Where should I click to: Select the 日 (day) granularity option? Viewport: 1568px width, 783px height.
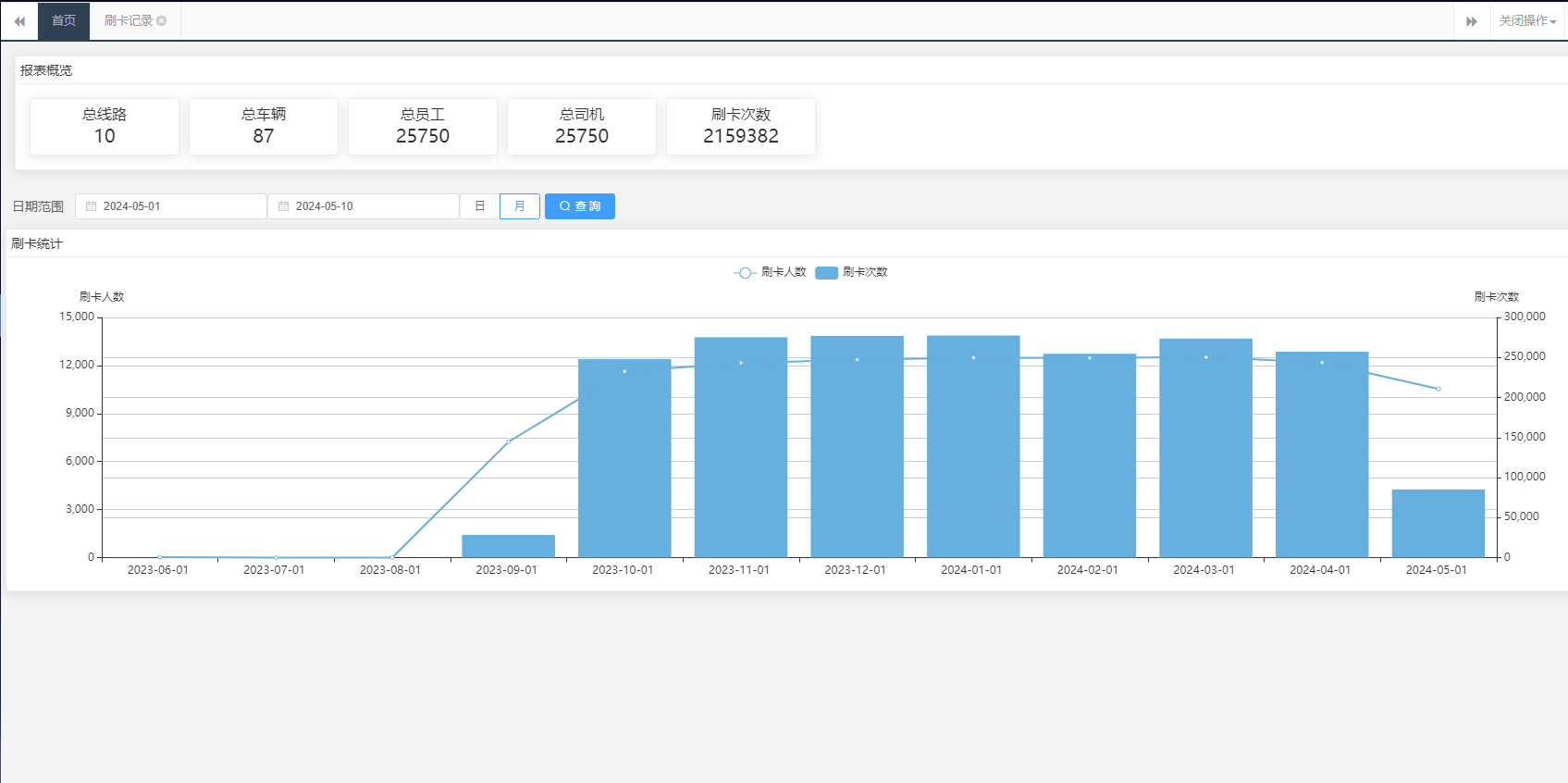click(479, 206)
